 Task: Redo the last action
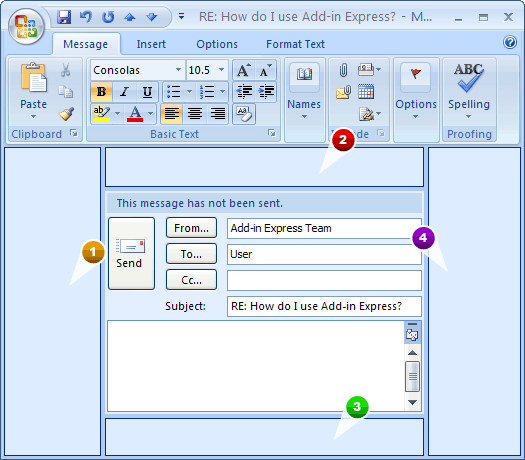tap(108, 17)
